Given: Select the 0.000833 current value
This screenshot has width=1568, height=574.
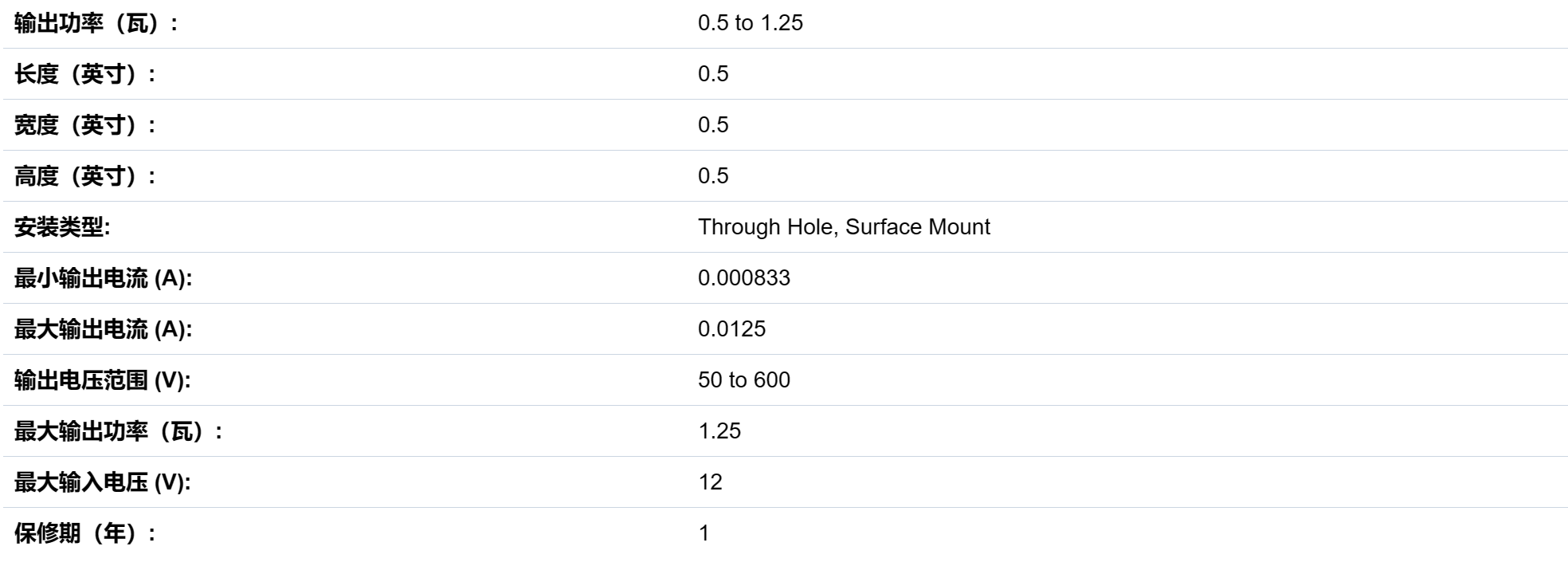Looking at the screenshot, I should click(x=744, y=278).
